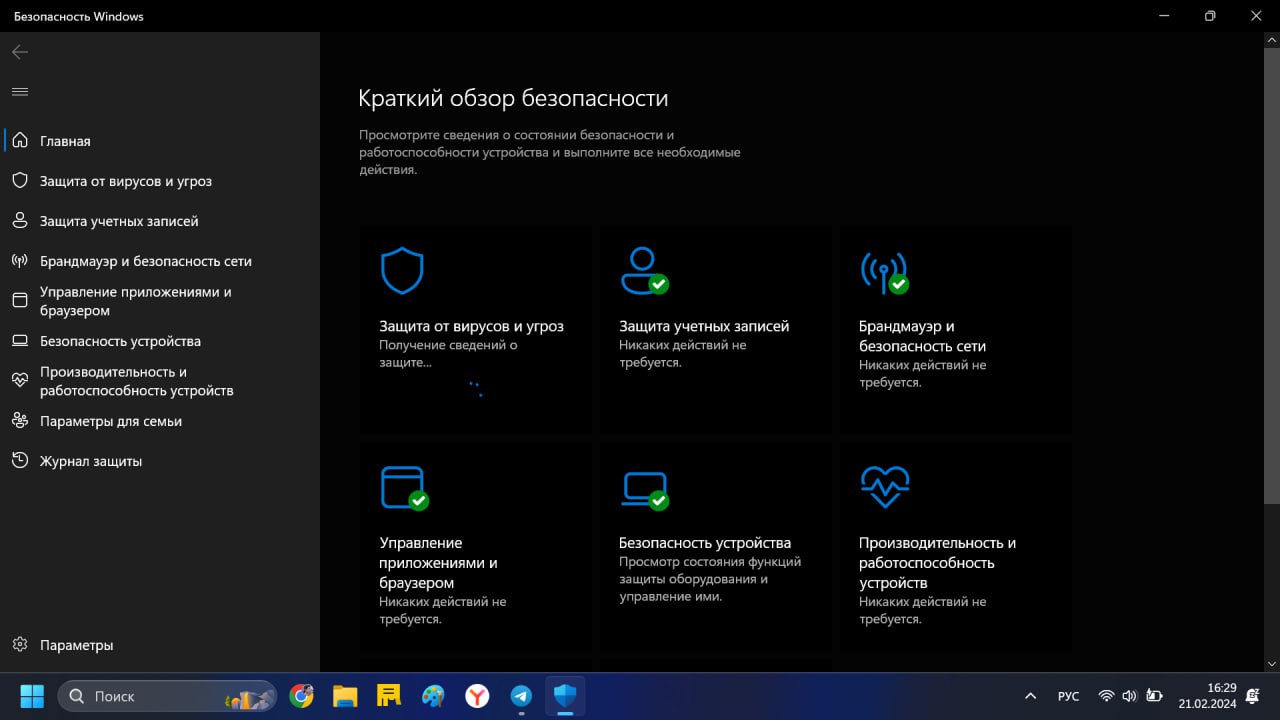Open the Windows Start menu
Viewport: 1280px width, 720px height.
tap(32, 696)
